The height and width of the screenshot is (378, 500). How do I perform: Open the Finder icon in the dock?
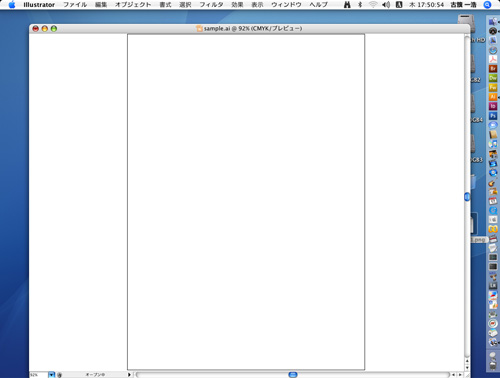click(493, 22)
